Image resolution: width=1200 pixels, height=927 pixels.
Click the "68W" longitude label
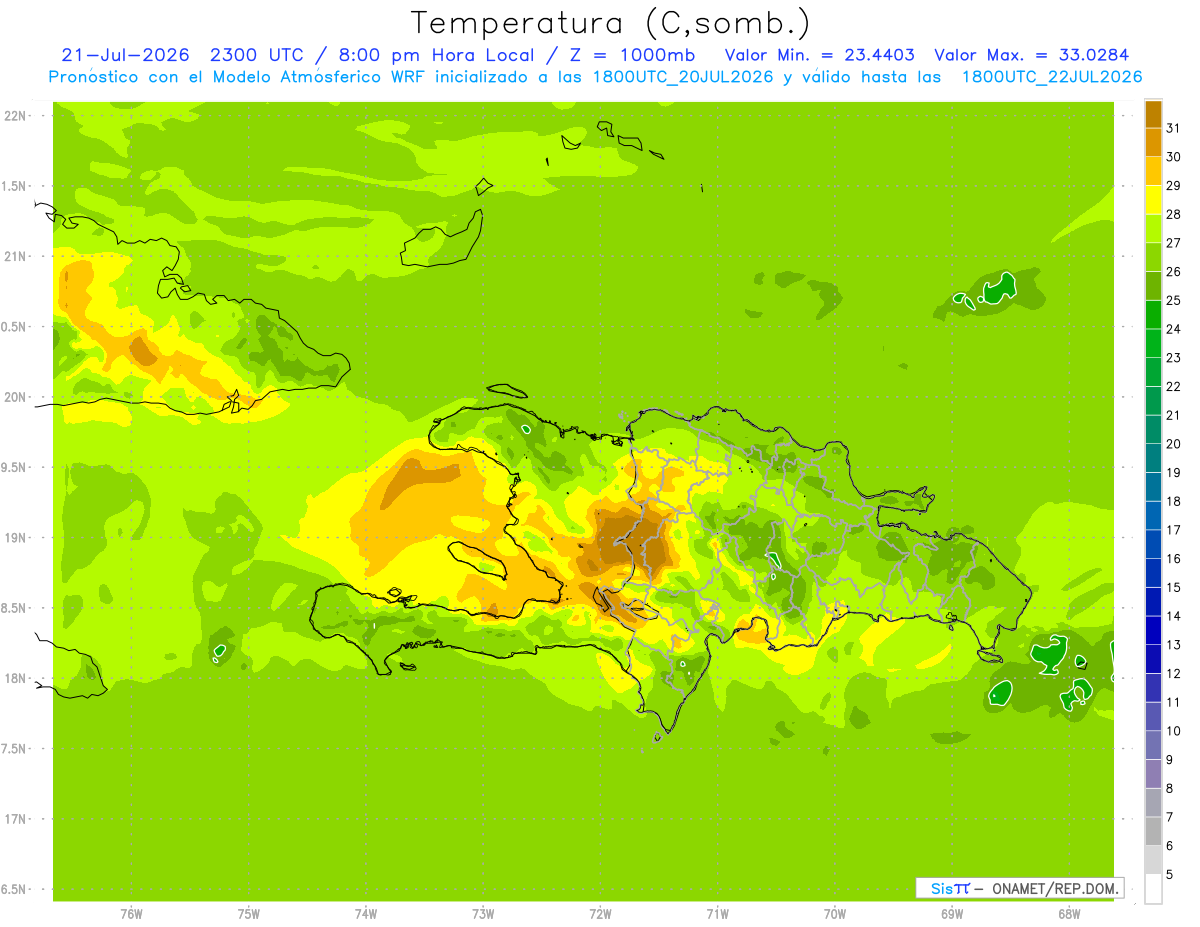coord(1069,914)
